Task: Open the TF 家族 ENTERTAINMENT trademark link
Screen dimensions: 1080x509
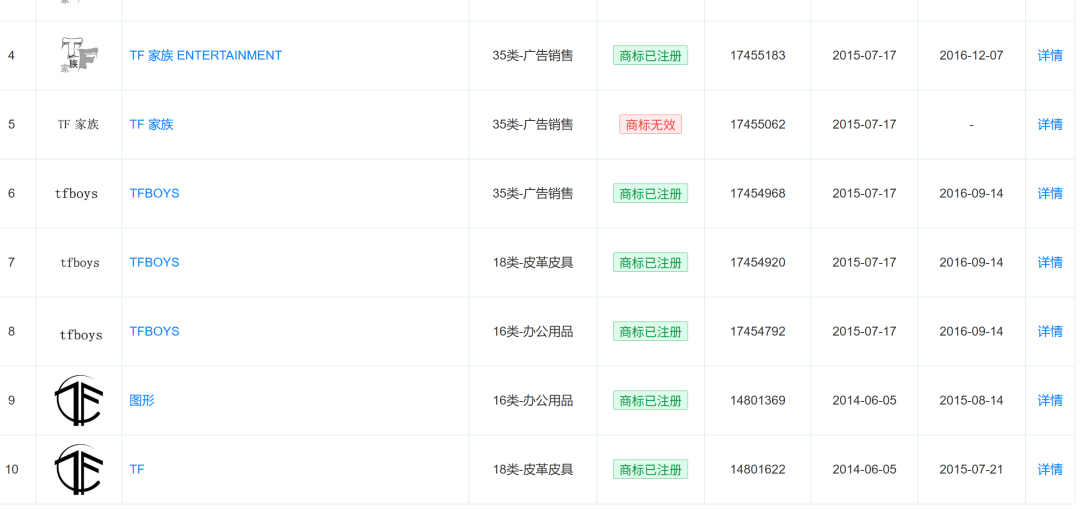Action: (x=206, y=55)
